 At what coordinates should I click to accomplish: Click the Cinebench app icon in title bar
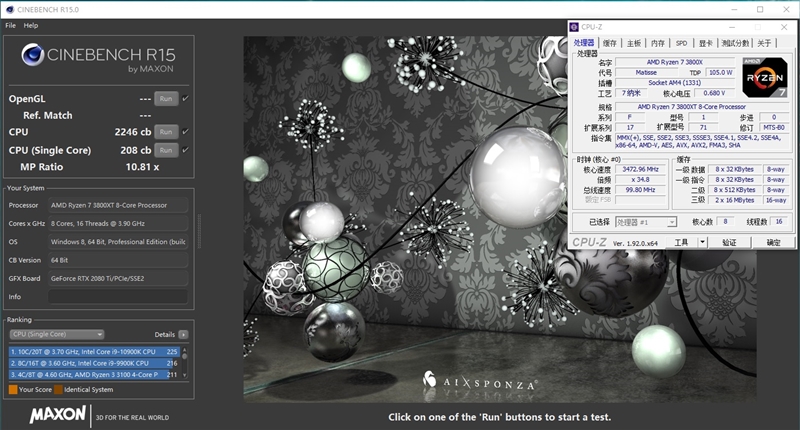click(x=9, y=9)
